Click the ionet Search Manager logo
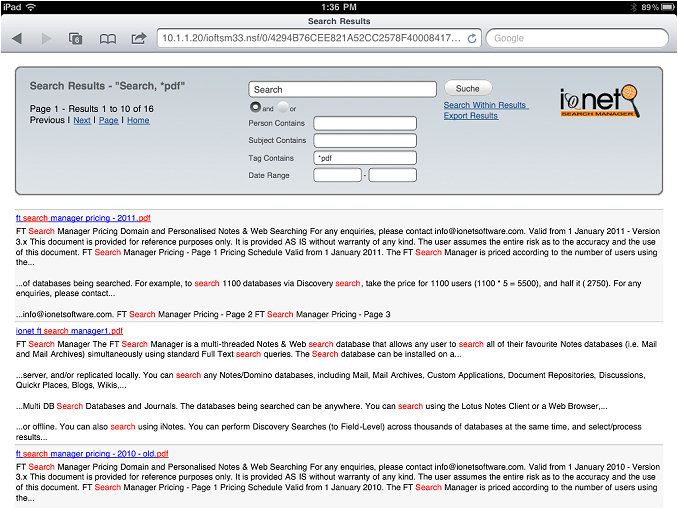 [600, 101]
